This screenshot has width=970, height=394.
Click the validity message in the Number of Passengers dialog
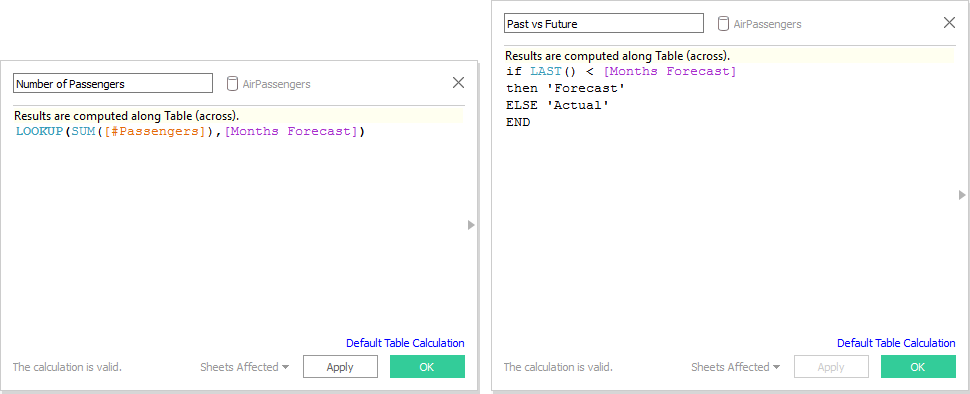[x=67, y=367]
